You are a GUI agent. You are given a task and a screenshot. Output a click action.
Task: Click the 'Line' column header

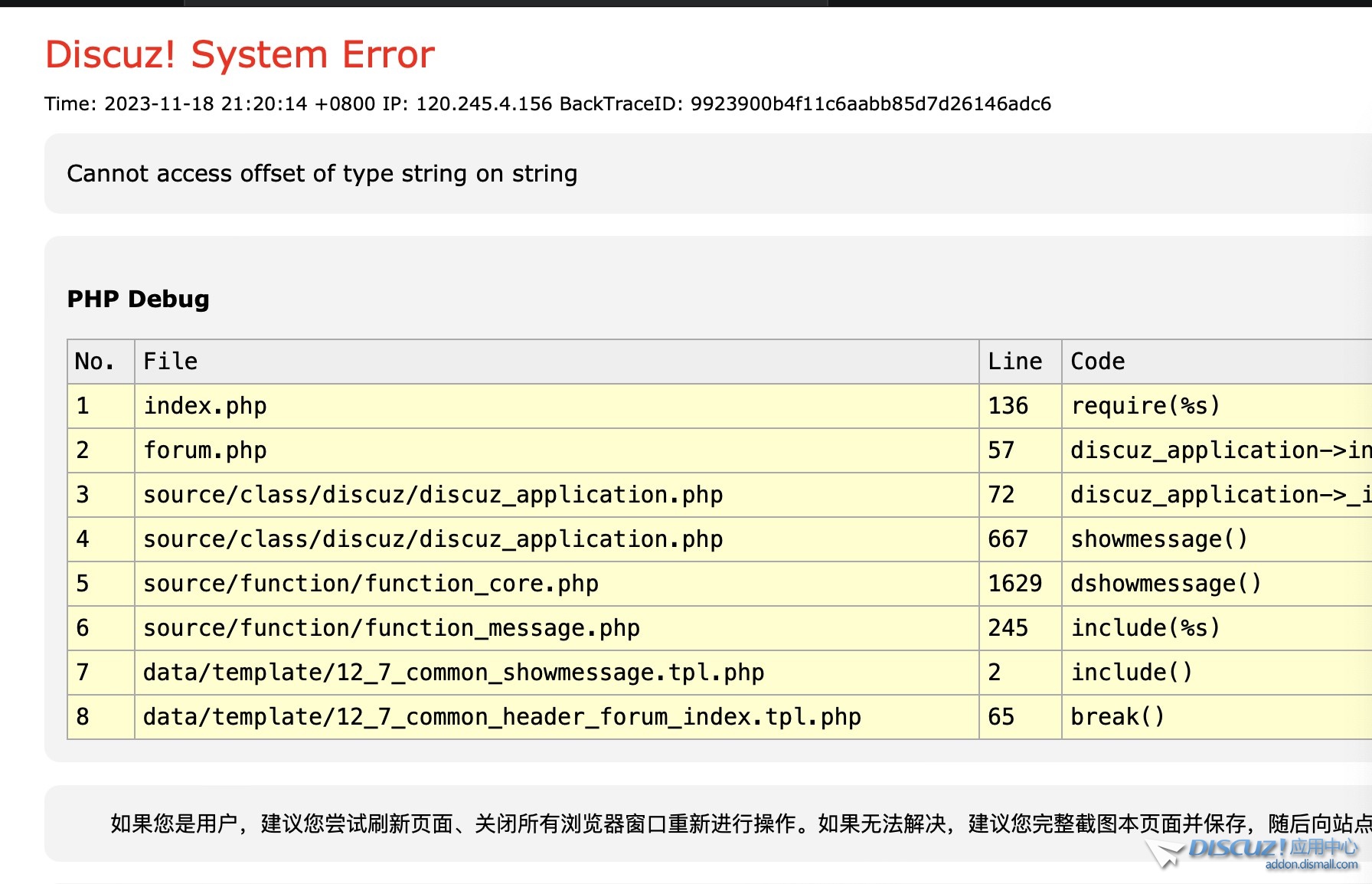(x=1021, y=362)
